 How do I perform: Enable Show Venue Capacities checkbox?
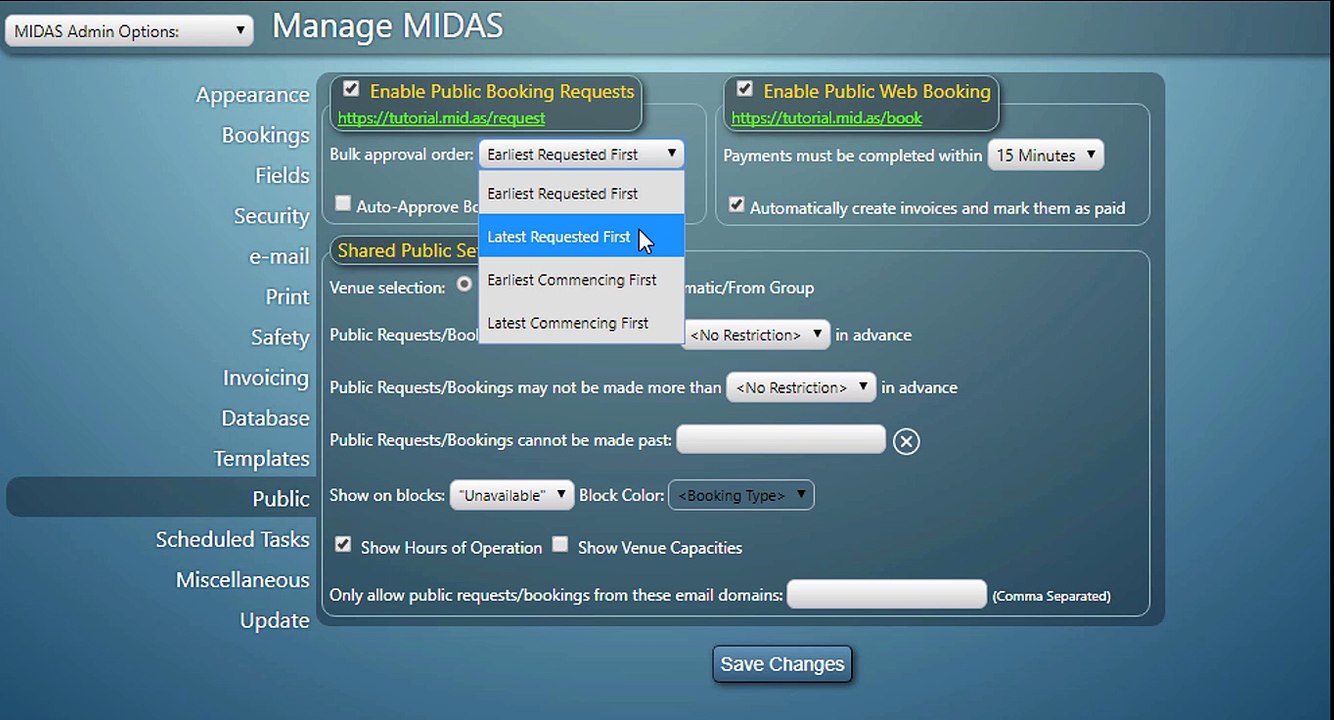(560, 545)
